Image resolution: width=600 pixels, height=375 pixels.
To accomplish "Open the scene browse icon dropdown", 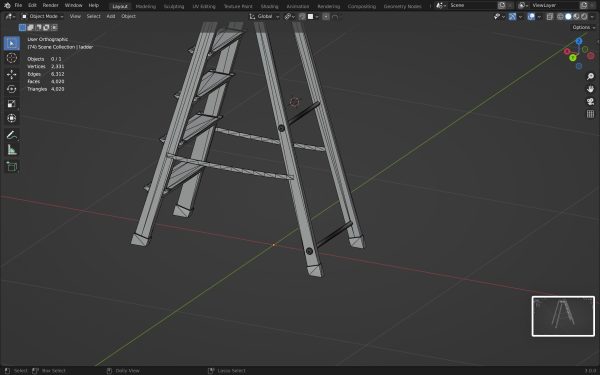I will 441,5.
